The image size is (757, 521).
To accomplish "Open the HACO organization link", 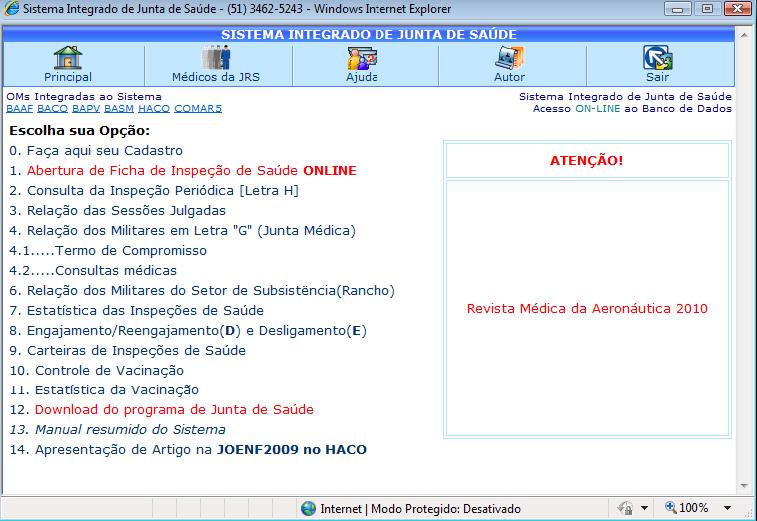I will tap(153, 108).
